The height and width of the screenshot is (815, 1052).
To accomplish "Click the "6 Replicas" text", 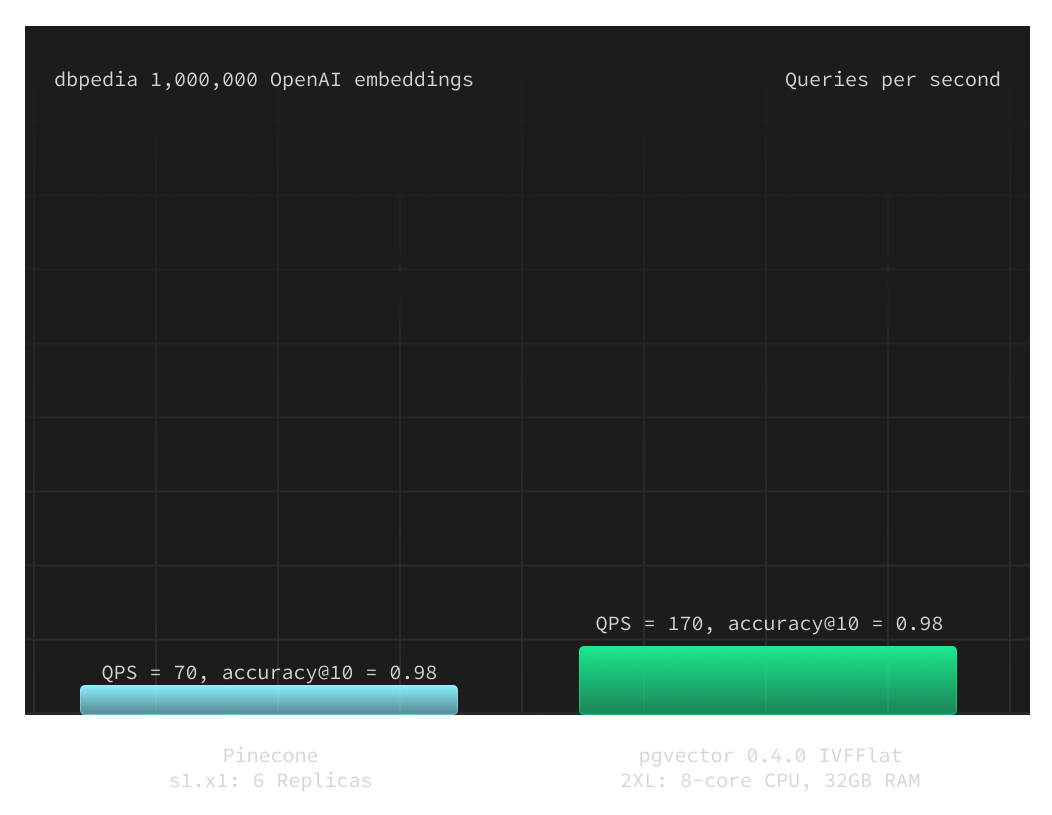I will tap(311, 781).
